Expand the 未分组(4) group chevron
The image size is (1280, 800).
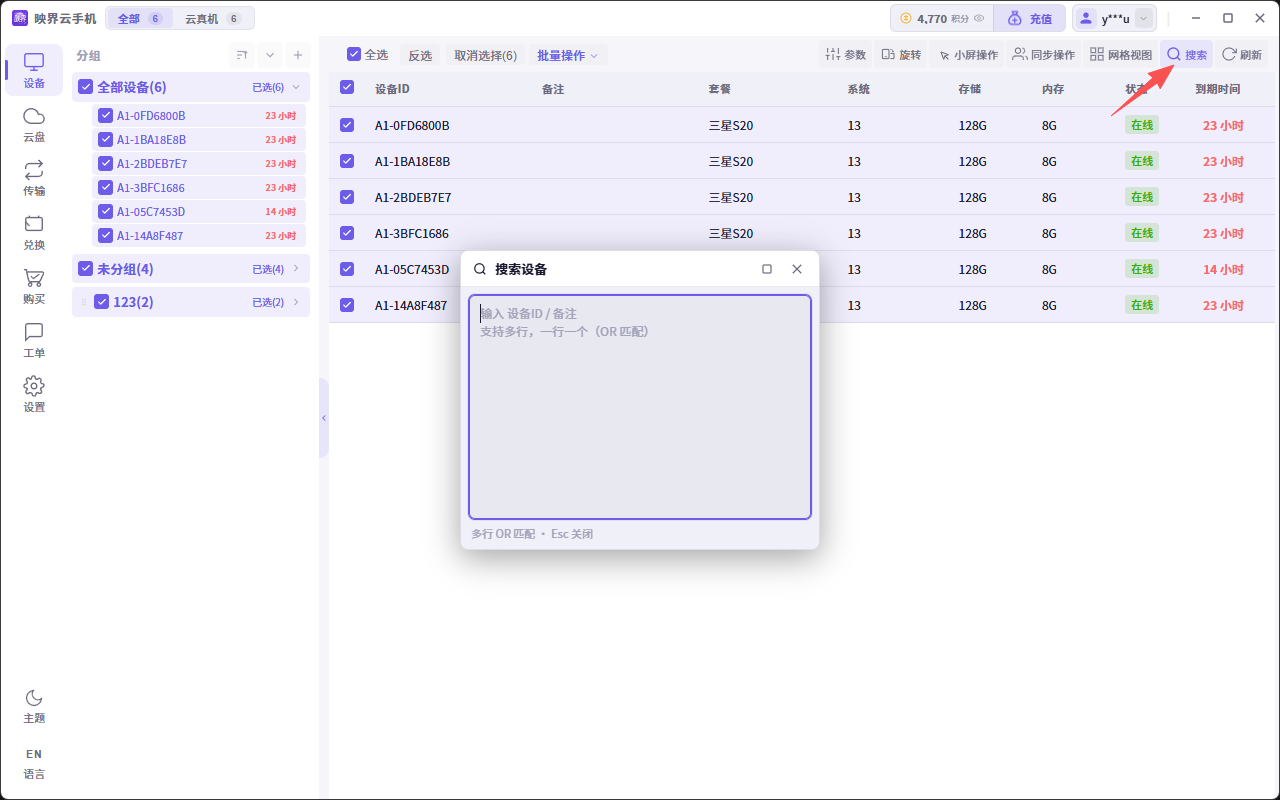[296, 269]
